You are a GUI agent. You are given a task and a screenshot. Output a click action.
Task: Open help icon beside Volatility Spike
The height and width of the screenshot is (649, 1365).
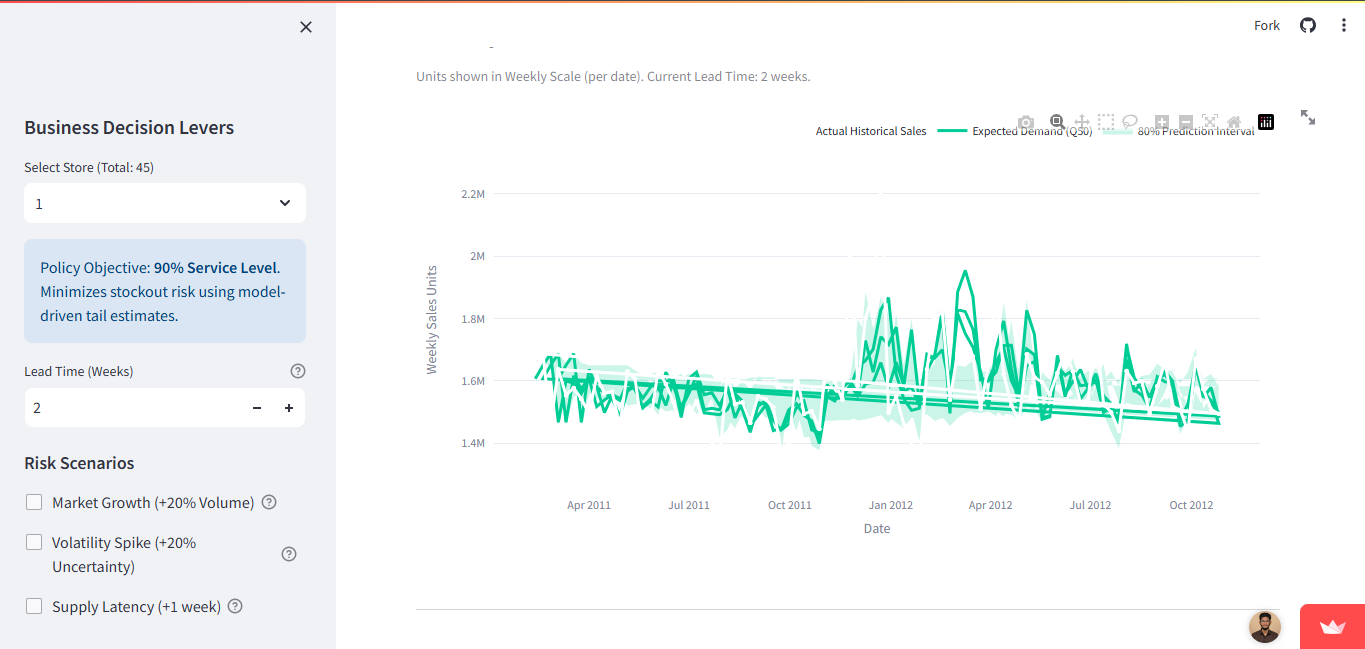click(x=289, y=554)
